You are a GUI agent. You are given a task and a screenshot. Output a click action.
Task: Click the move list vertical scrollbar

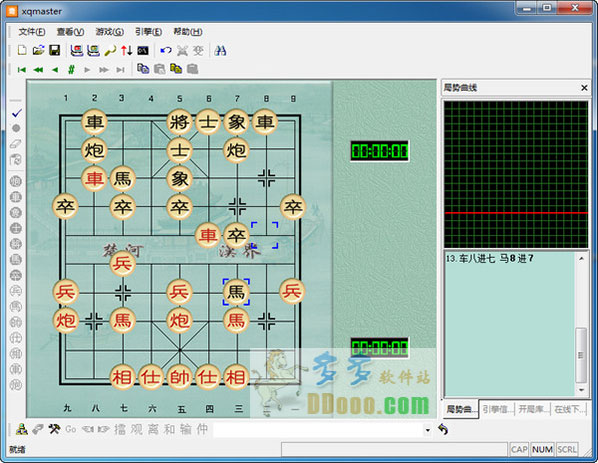coord(581,324)
